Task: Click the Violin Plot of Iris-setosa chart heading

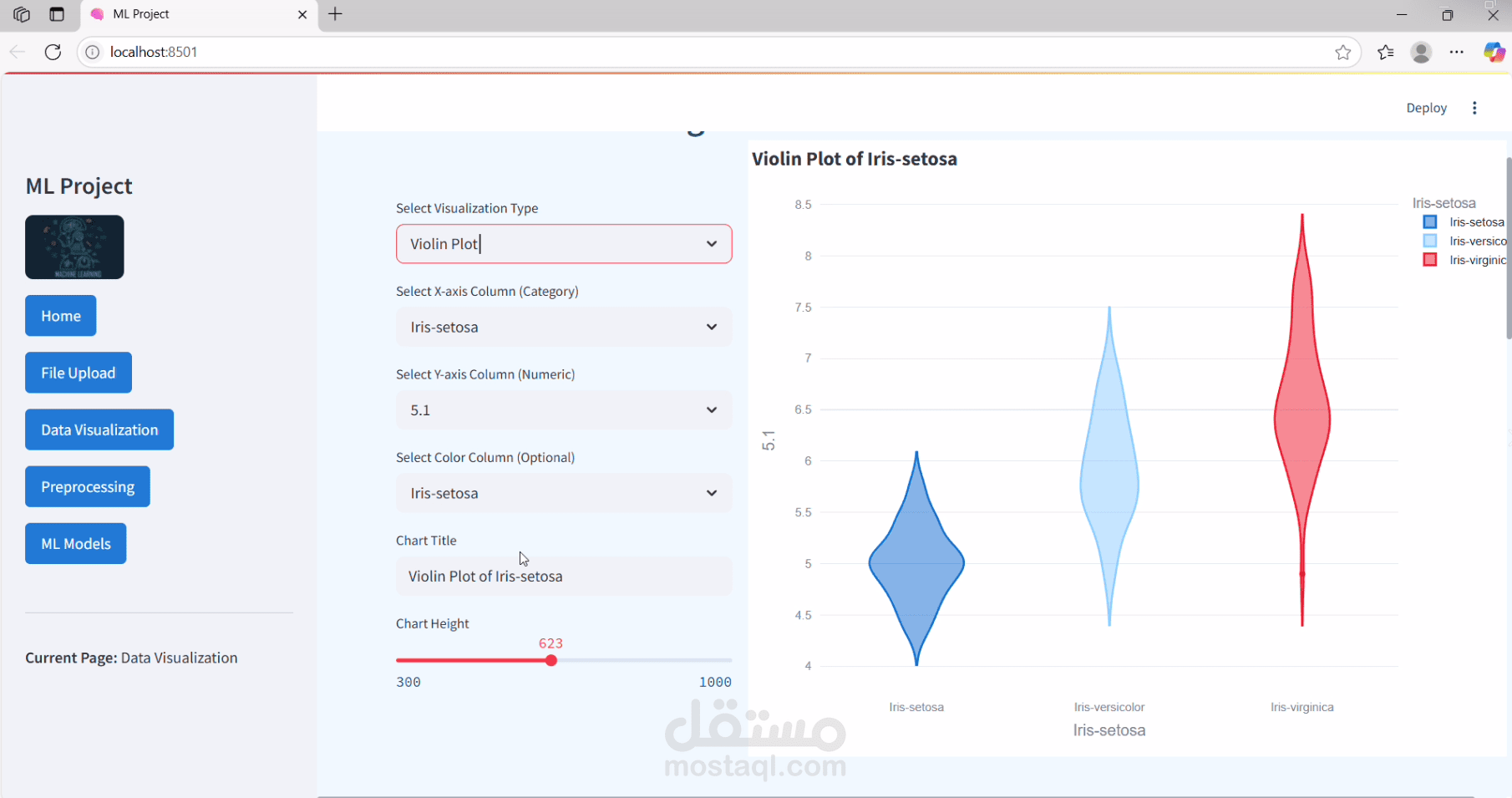Action: click(855, 159)
